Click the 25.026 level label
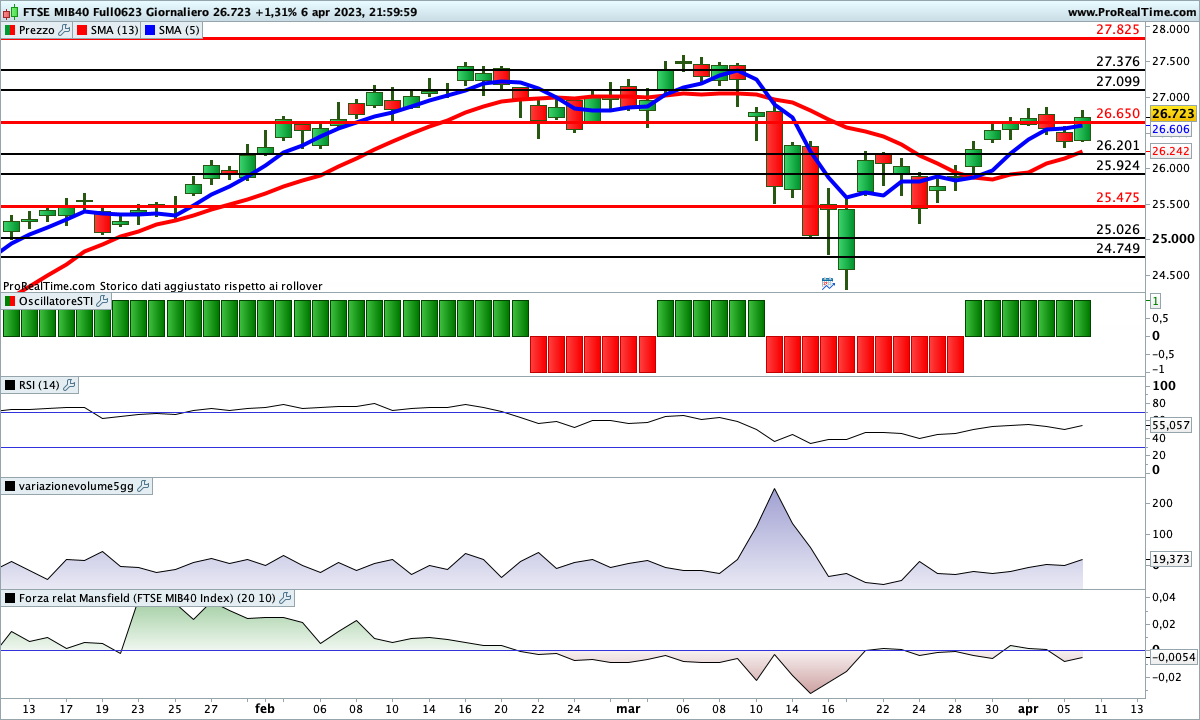This screenshot has height=720, width=1200. pyautogui.click(x=1118, y=230)
